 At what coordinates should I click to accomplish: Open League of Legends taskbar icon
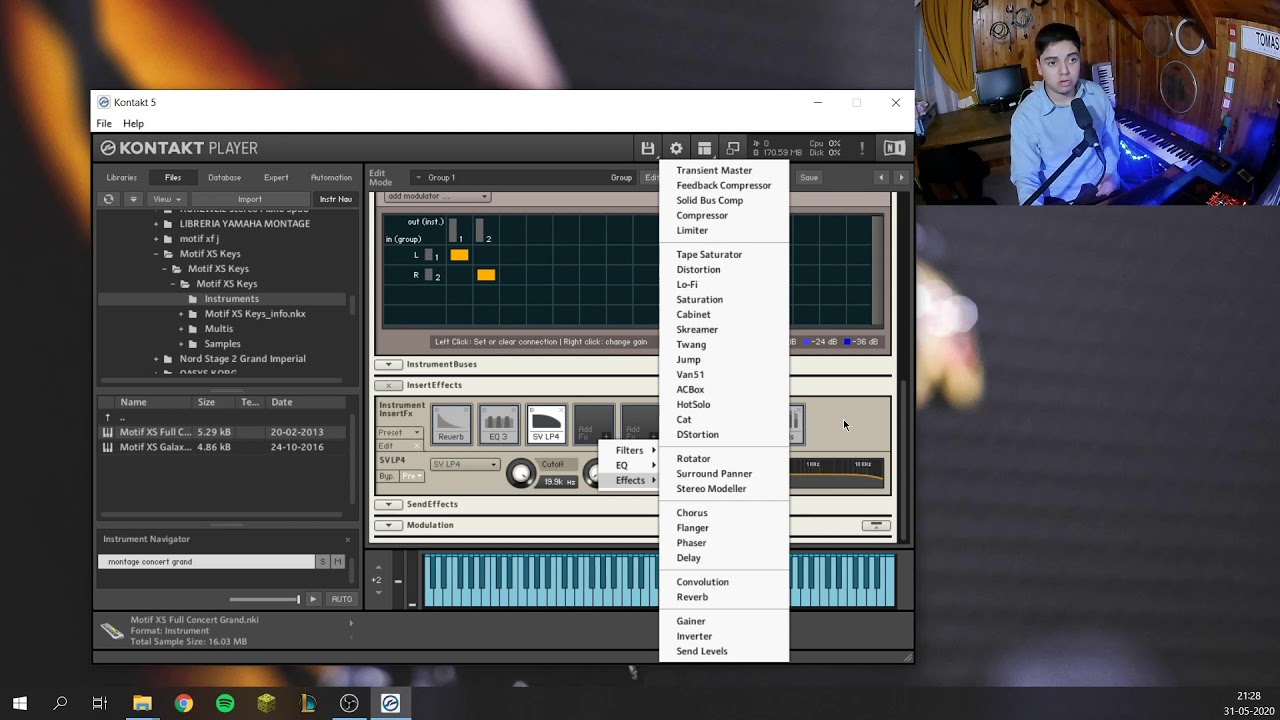[x=308, y=704]
